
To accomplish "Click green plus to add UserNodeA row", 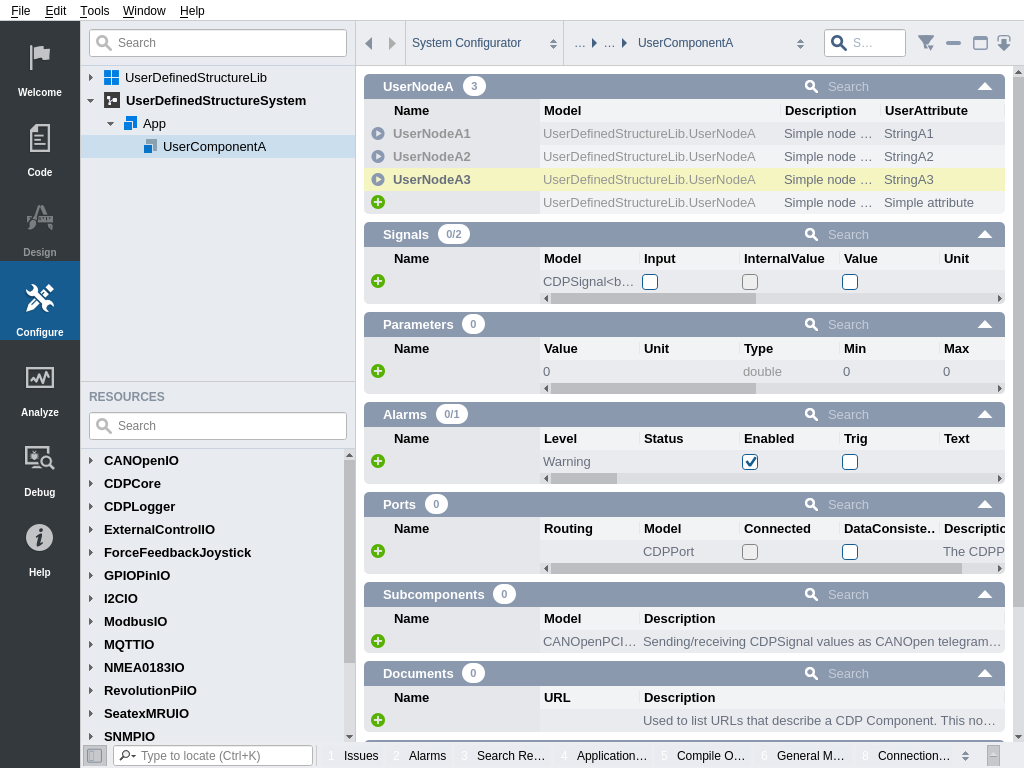I will [x=378, y=202].
